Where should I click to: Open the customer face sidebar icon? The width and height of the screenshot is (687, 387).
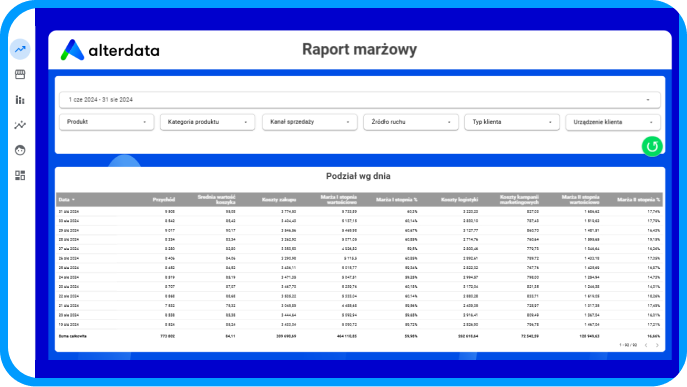click(20, 150)
